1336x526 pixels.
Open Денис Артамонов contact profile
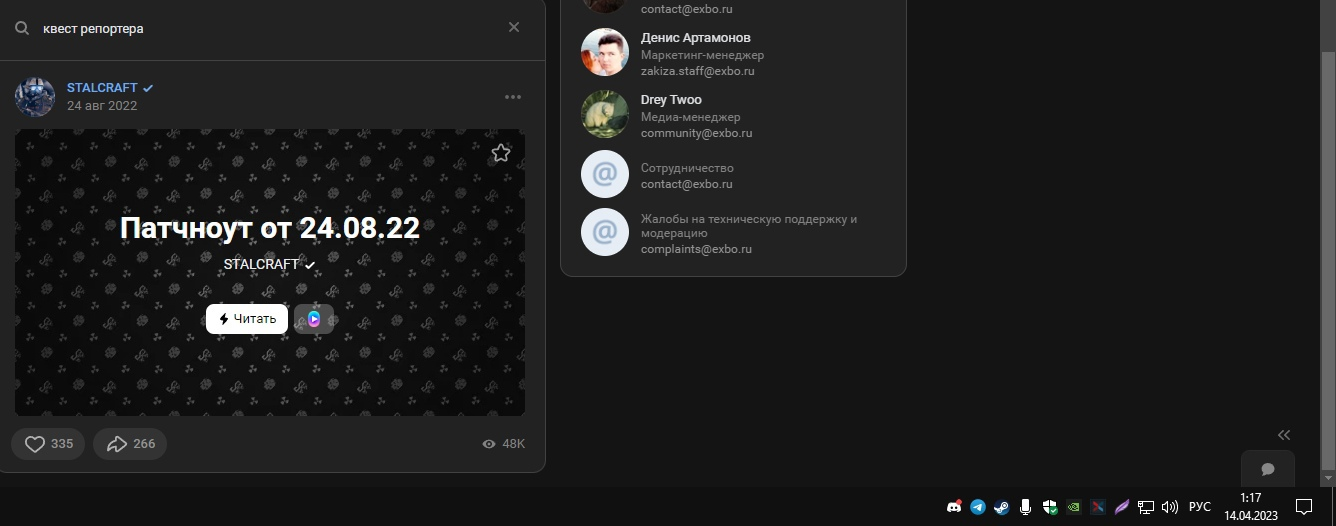click(695, 38)
